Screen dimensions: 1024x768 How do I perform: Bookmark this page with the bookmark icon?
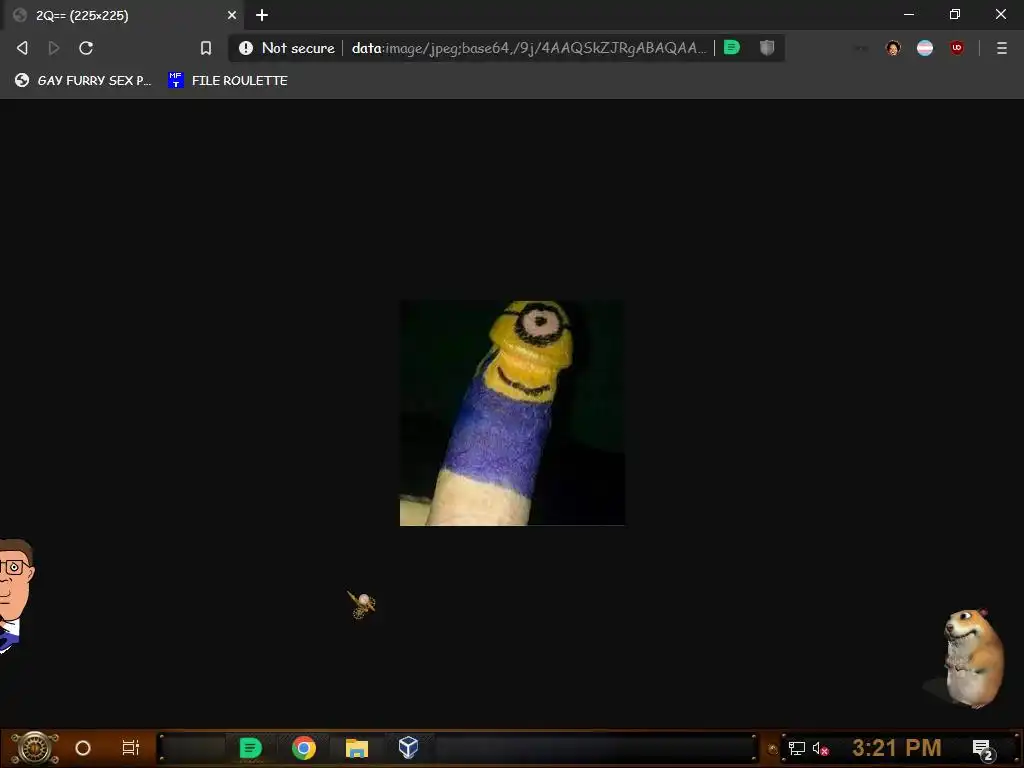(206, 48)
